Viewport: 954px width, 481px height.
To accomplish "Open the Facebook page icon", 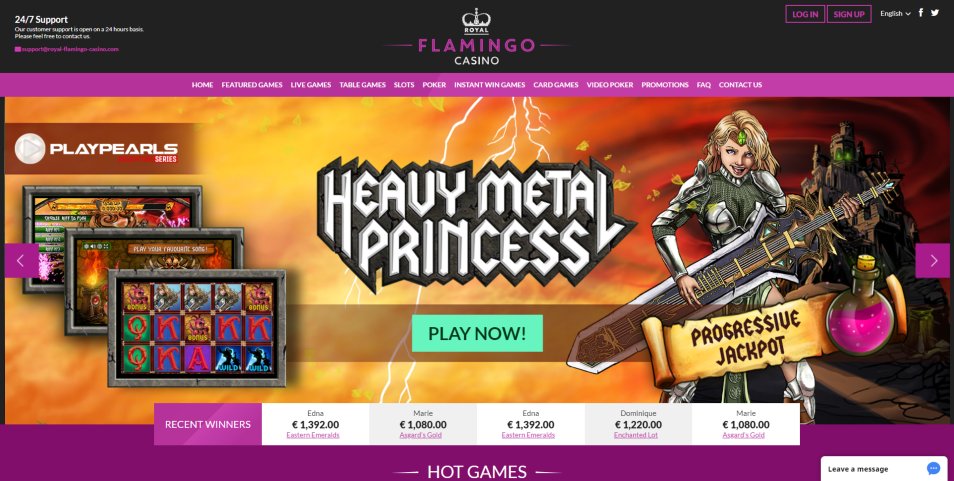I will pyautogui.click(x=921, y=13).
